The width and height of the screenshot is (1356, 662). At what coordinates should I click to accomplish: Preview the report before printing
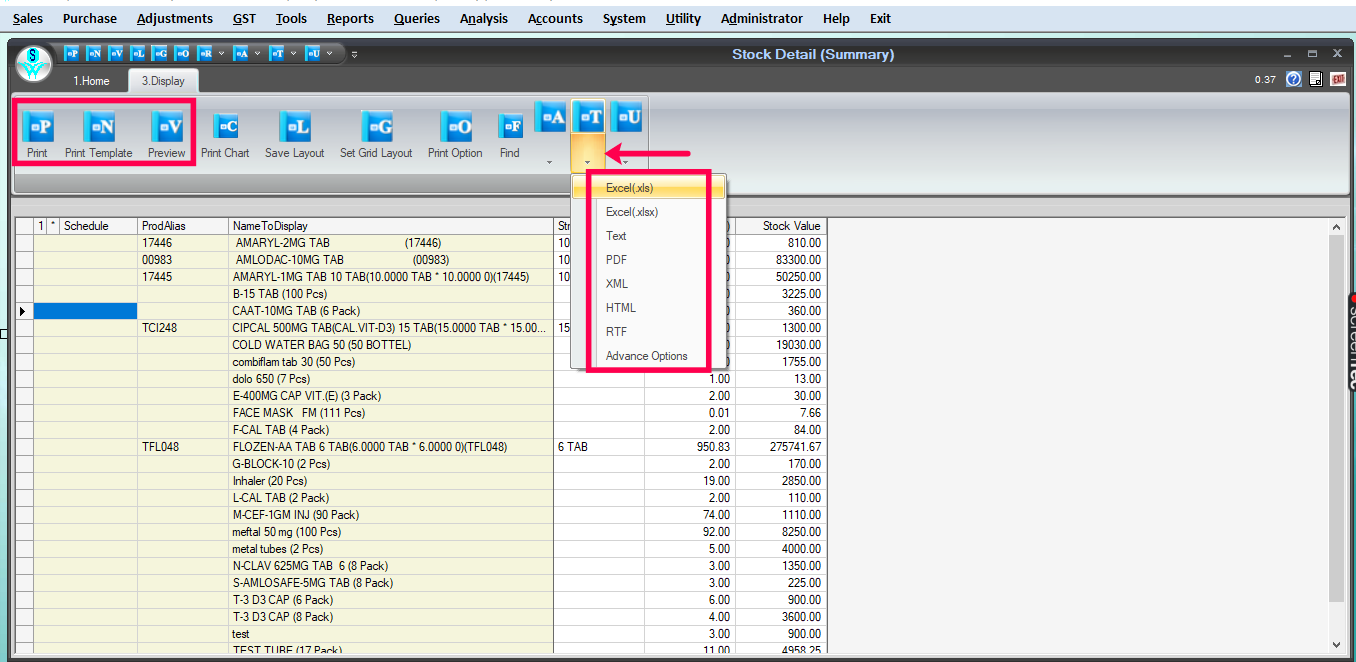point(166,133)
